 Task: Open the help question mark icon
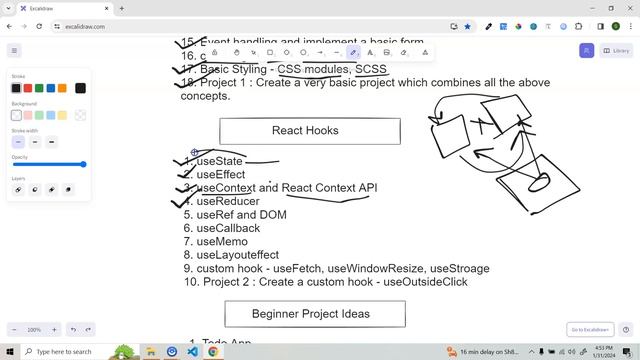pyautogui.click(x=626, y=330)
